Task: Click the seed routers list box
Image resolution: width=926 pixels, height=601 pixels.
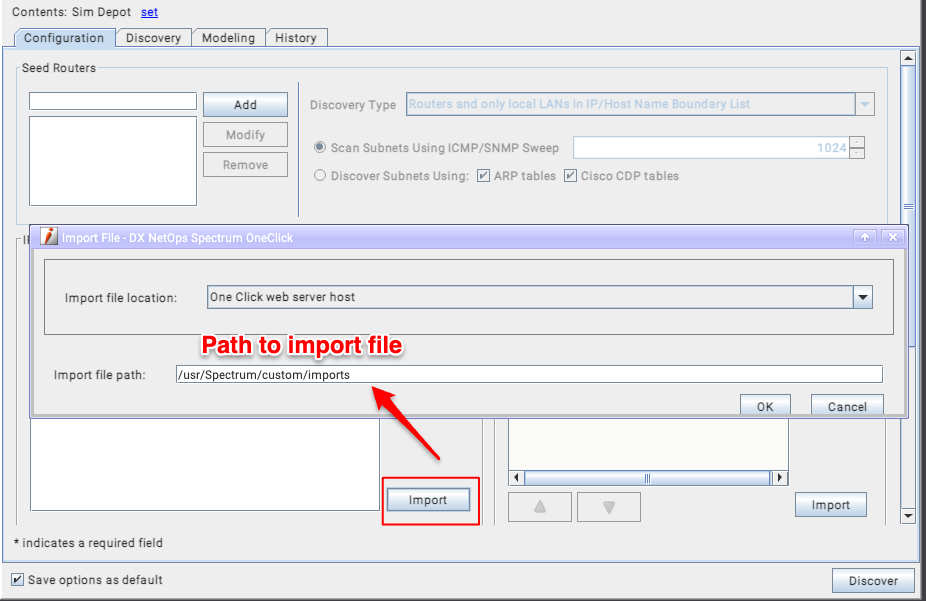Action: point(113,161)
